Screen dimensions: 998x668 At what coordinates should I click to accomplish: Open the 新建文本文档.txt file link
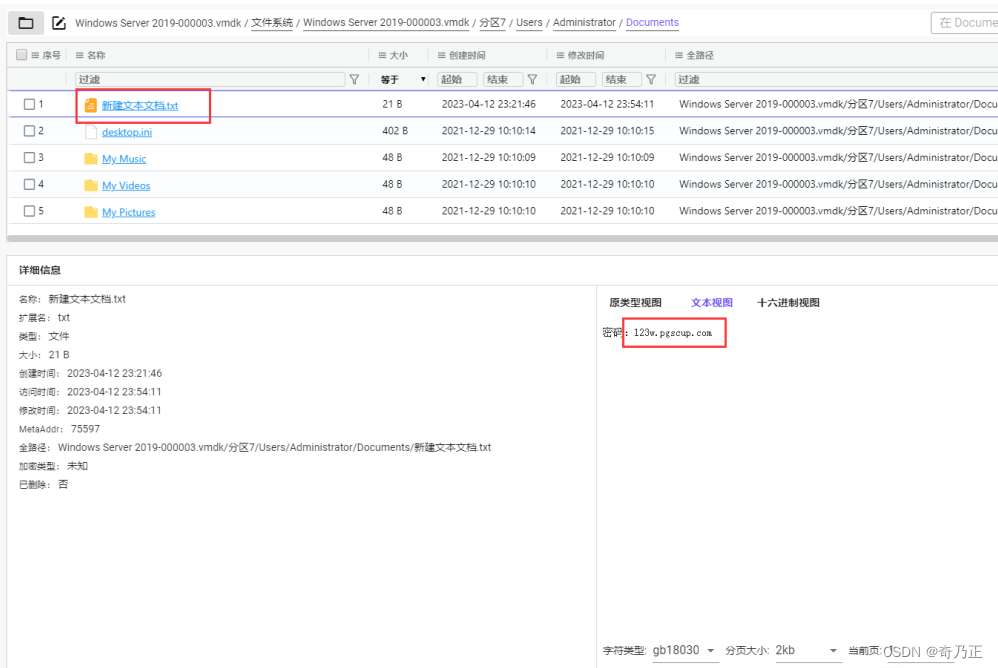pyautogui.click(x=140, y=106)
